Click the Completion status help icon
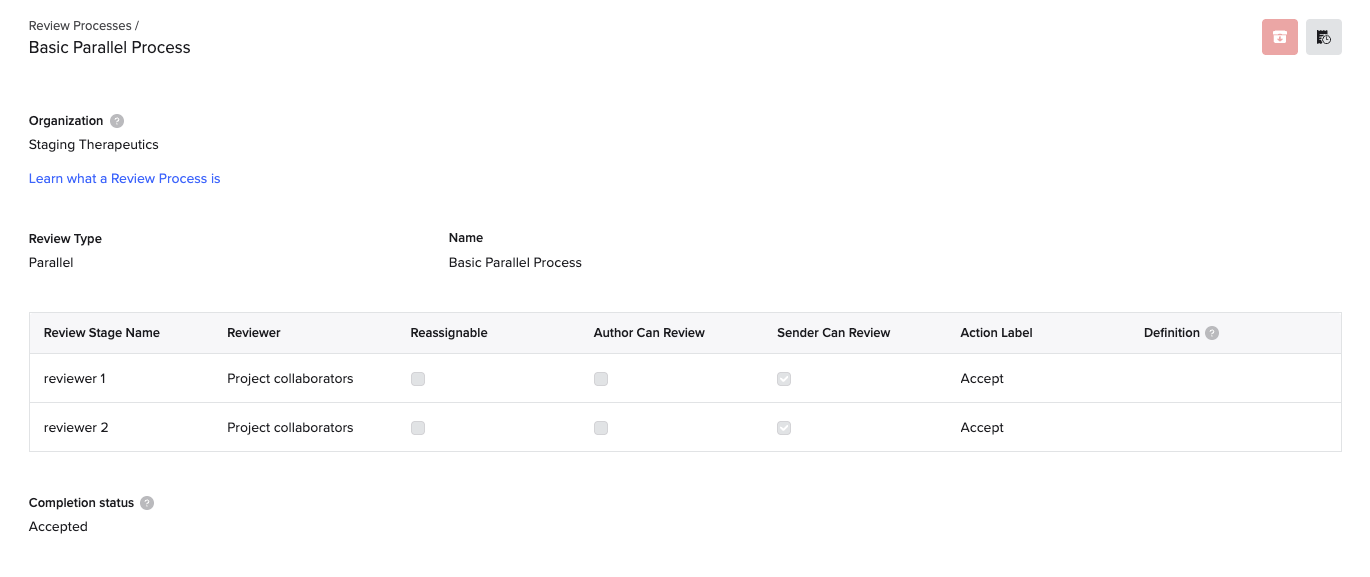This screenshot has width=1370, height=577. click(147, 503)
